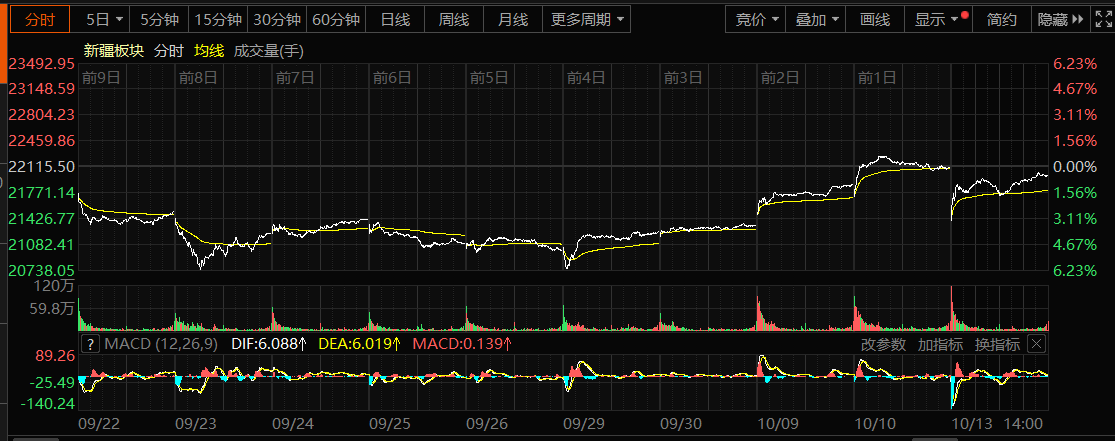This screenshot has width=1115, height=441.
Task: Open the 显示 display options dropdown
Action: pos(936,19)
